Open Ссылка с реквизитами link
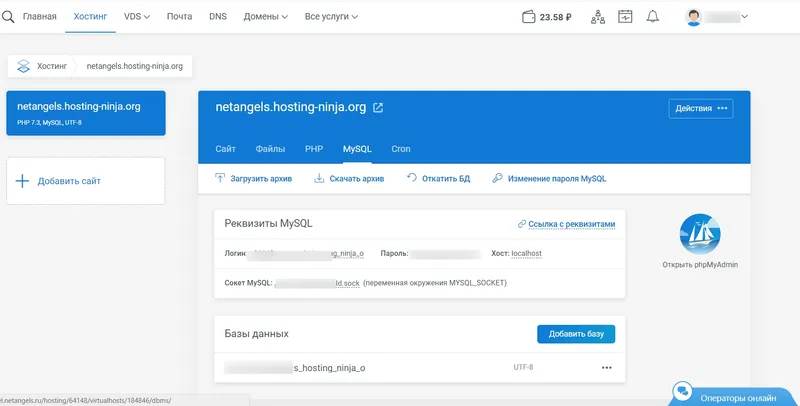The image size is (800, 406). (571, 224)
